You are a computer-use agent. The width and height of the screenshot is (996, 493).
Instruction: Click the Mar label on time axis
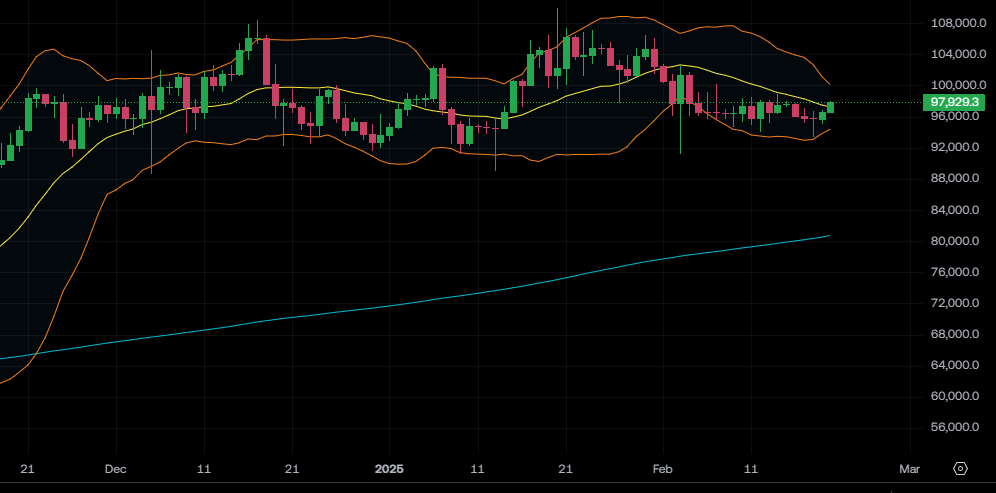pos(910,469)
